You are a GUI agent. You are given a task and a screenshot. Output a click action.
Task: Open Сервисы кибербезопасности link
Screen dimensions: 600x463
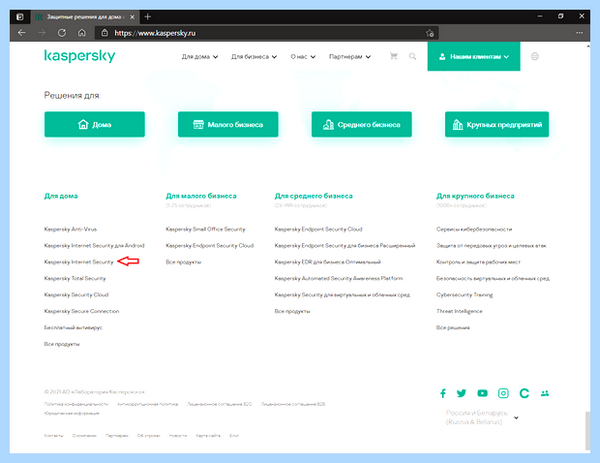click(x=474, y=229)
